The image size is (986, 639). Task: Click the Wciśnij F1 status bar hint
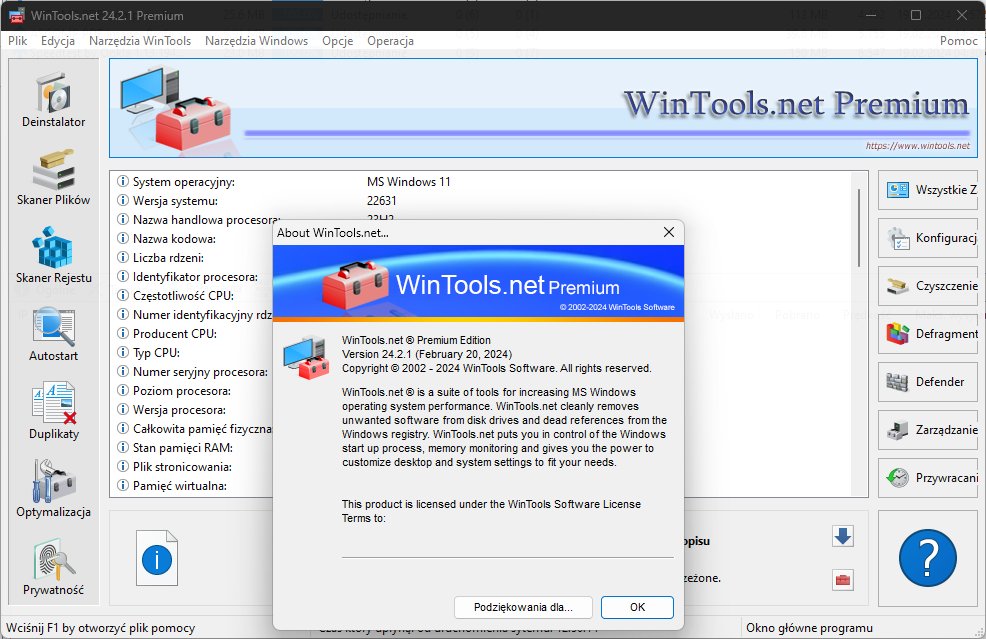pos(101,628)
